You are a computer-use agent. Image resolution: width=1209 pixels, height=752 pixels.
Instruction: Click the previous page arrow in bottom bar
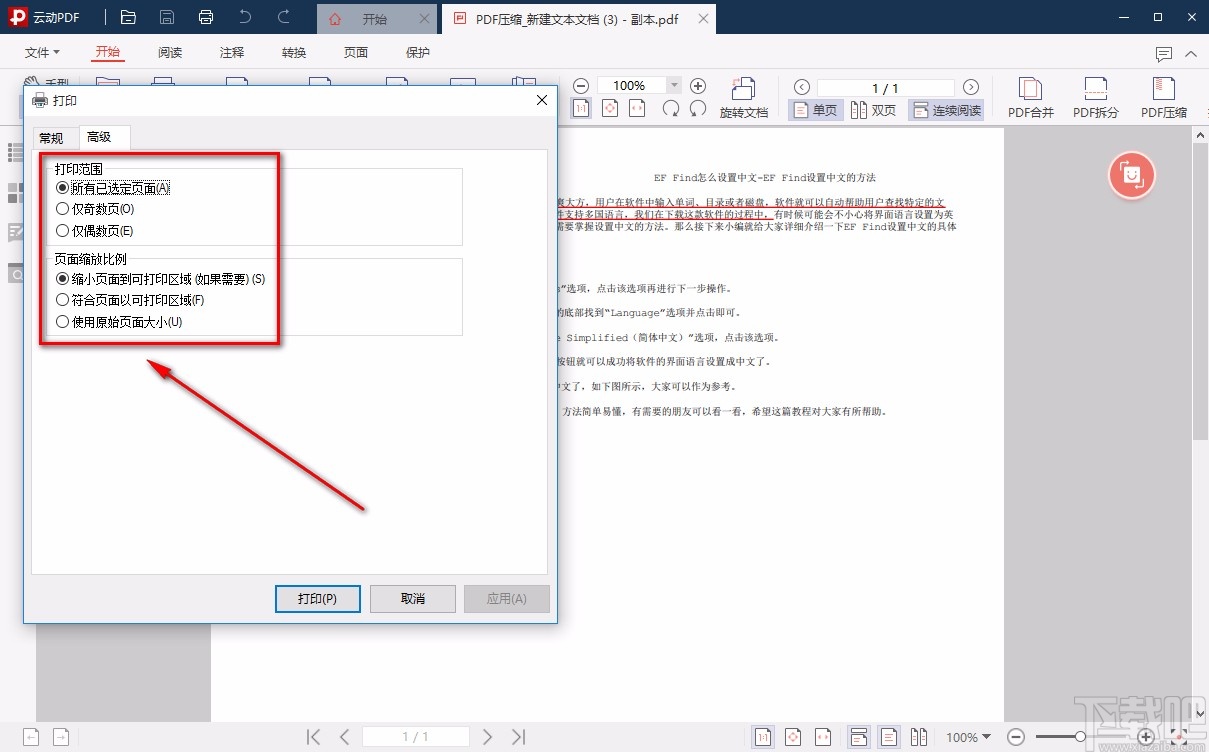tap(345, 737)
